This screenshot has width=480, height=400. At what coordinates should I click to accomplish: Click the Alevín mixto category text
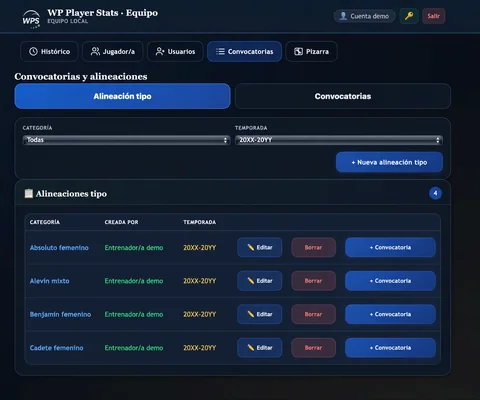tap(49, 281)
